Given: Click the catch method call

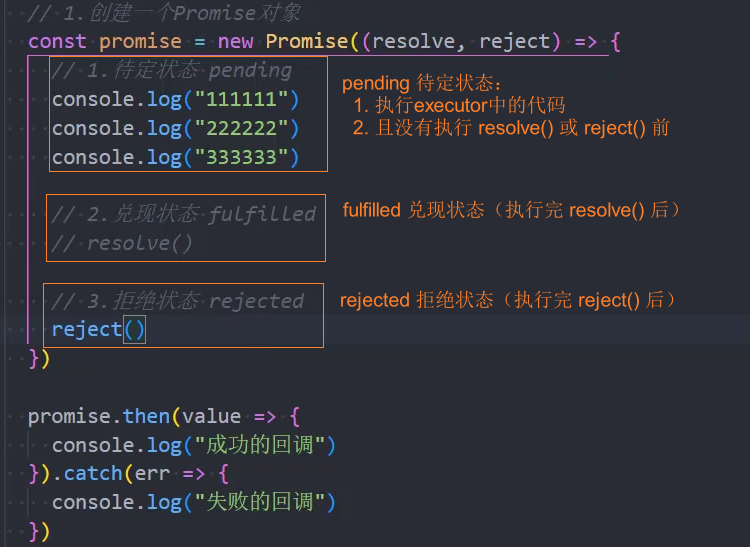Looking at the screenshot, I should [x=93, y=474].
